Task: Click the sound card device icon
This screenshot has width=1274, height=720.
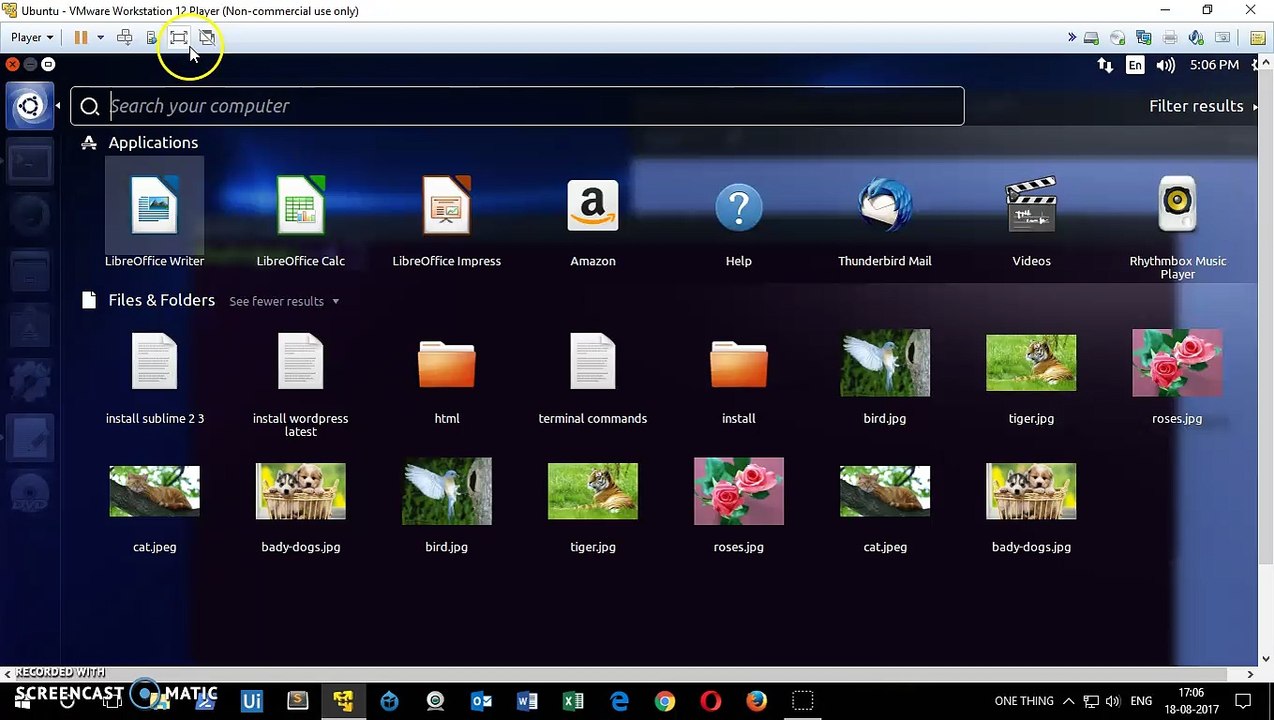Action: [1196, 38]
